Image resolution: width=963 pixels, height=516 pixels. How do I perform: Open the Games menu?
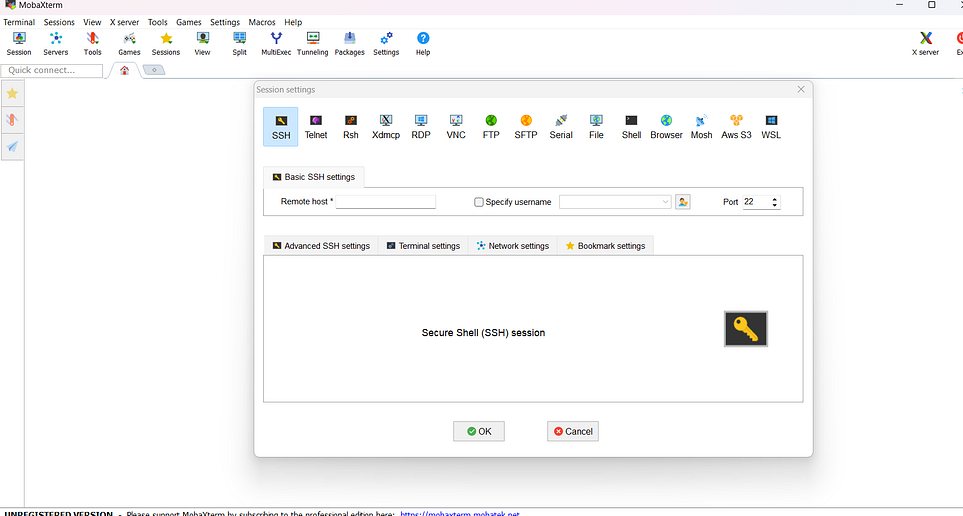pyautogui.click(x=189, y=22)
